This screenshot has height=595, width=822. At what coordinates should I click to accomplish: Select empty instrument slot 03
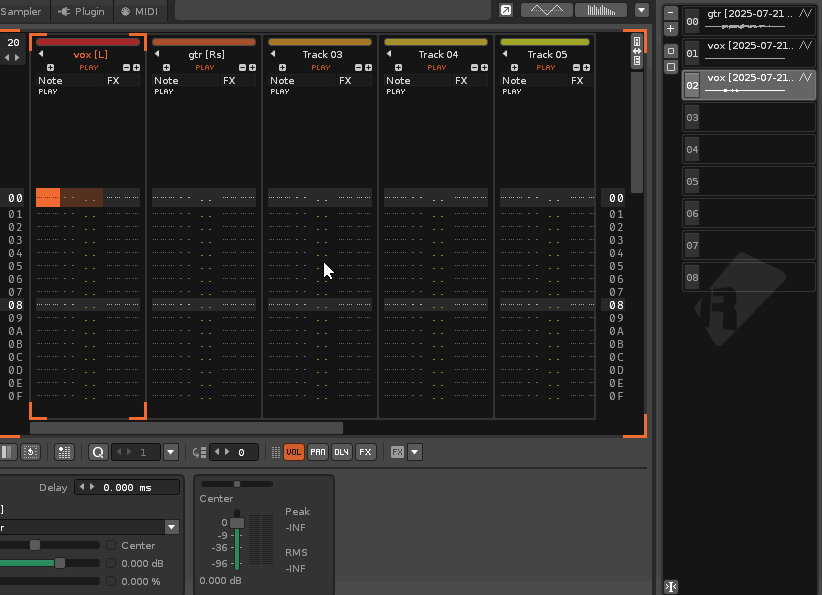[x=749, y=117]
